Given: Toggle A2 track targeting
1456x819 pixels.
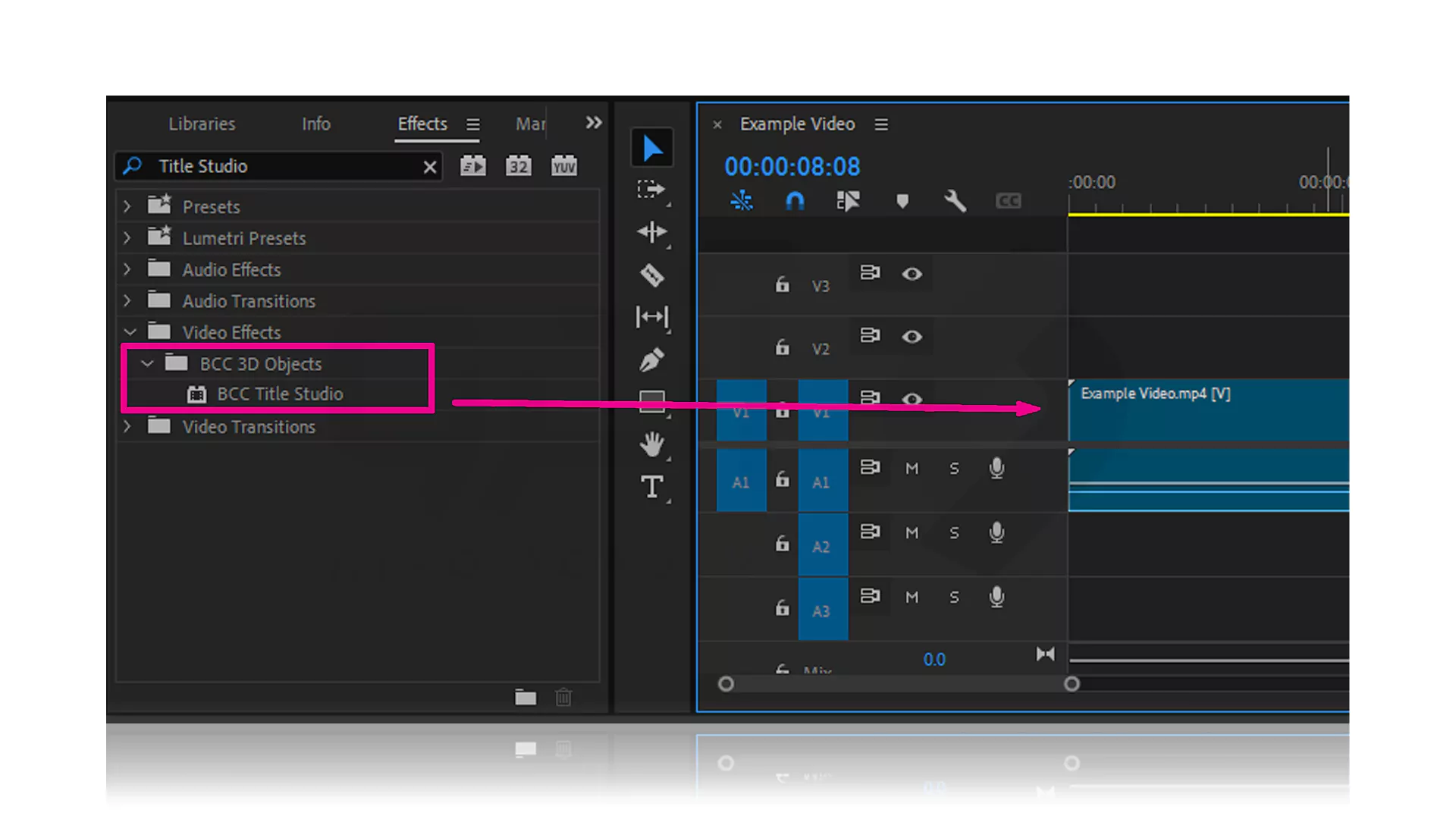Looking at the screenshot, I should coord(823,545).
